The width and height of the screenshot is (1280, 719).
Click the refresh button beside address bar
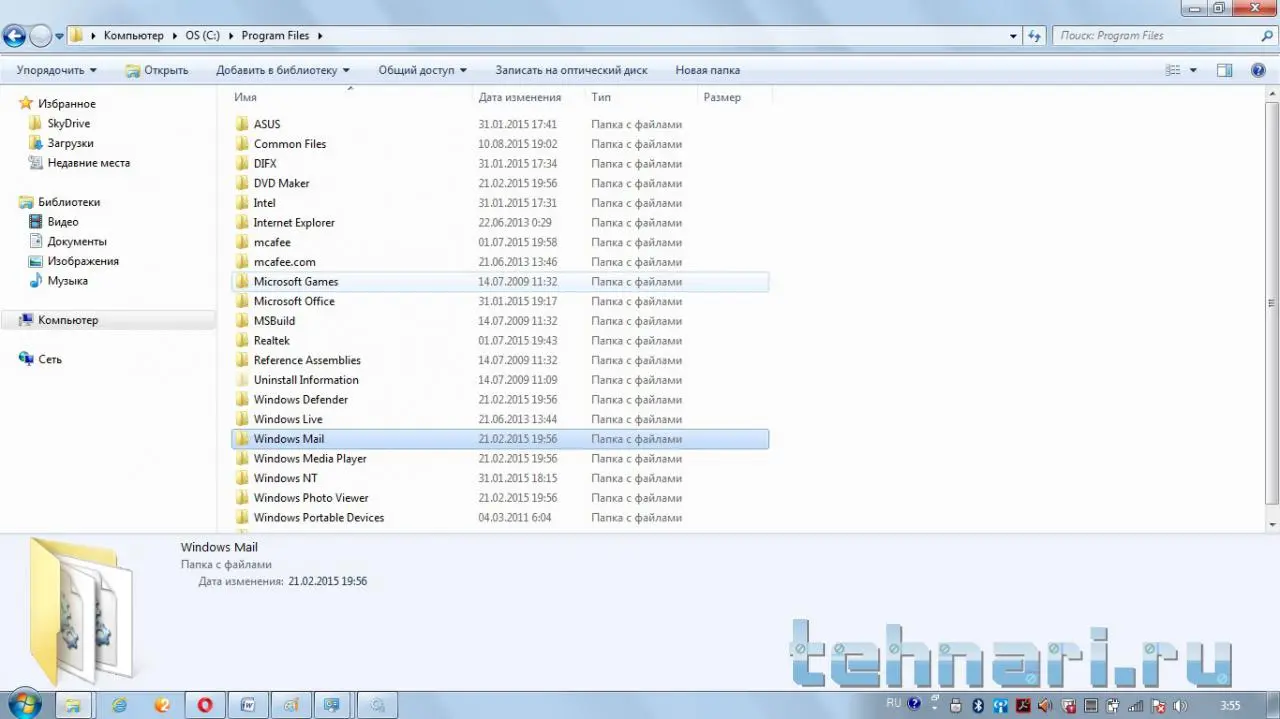coord(1035,36)
